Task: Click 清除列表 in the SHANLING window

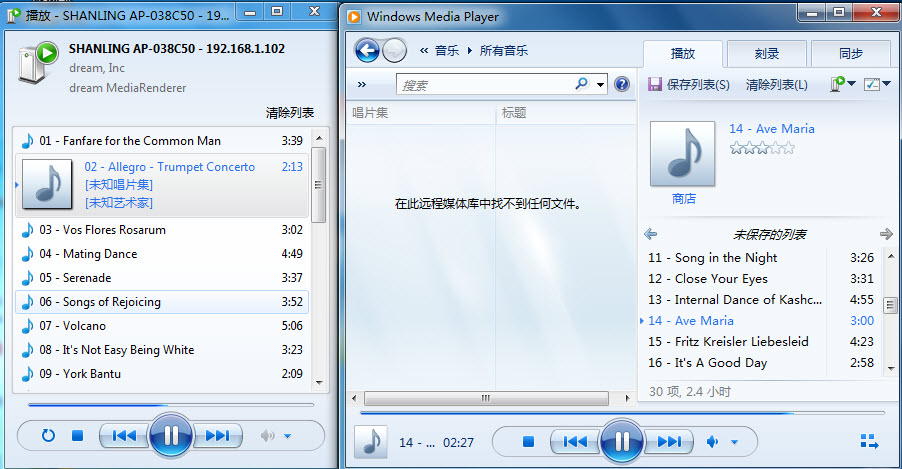Action: pos(290,113)
